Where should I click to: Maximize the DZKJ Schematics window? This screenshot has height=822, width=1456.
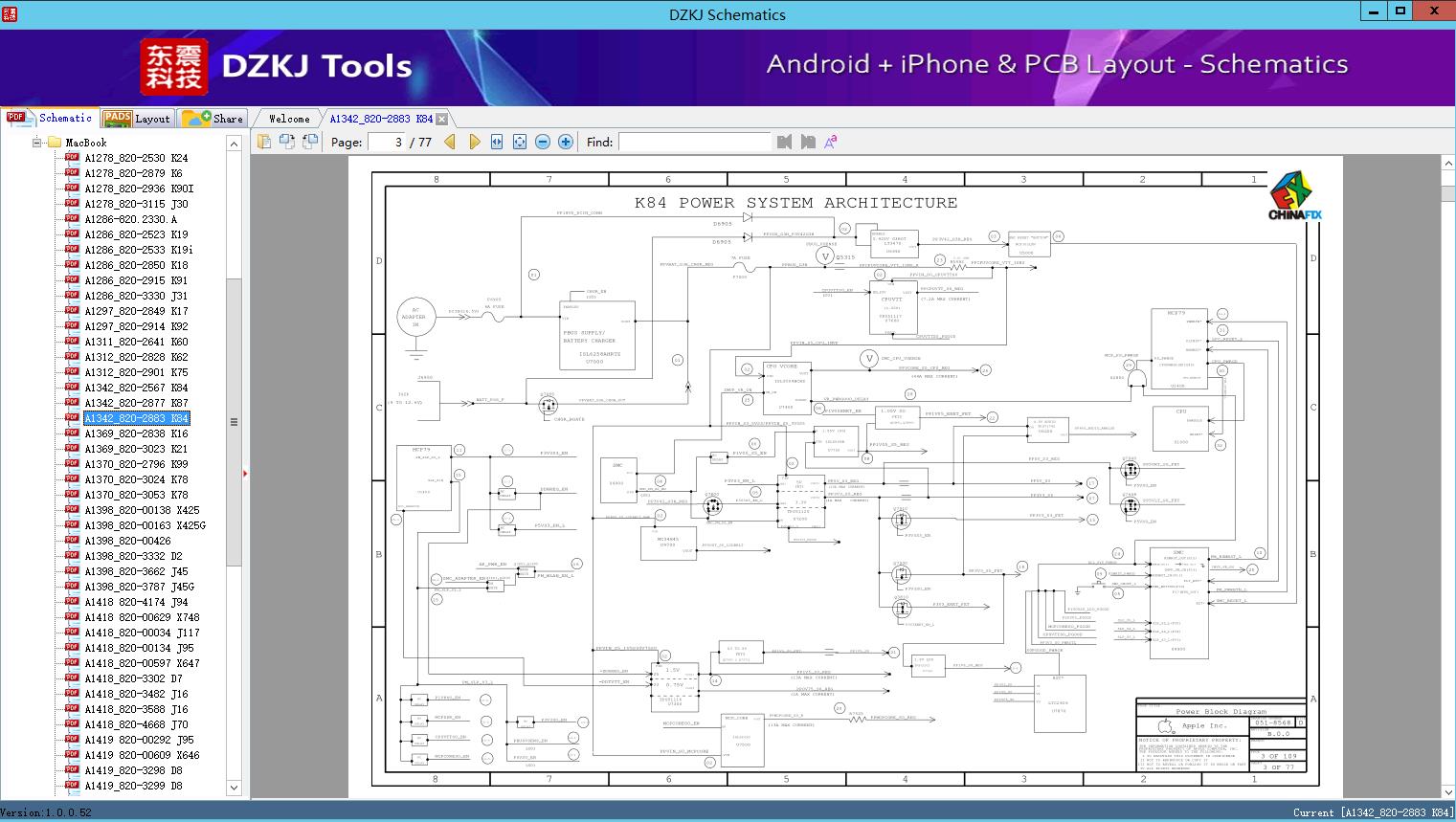1400,11
